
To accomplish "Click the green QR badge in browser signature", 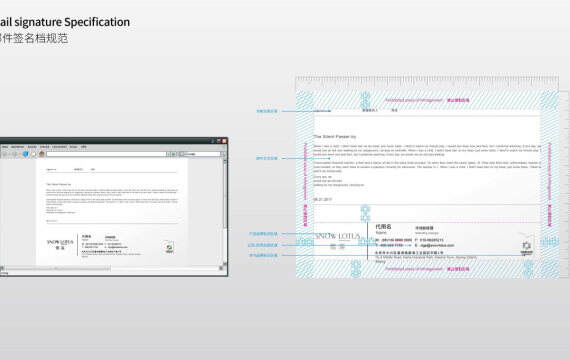I will (x=169, y=247).
